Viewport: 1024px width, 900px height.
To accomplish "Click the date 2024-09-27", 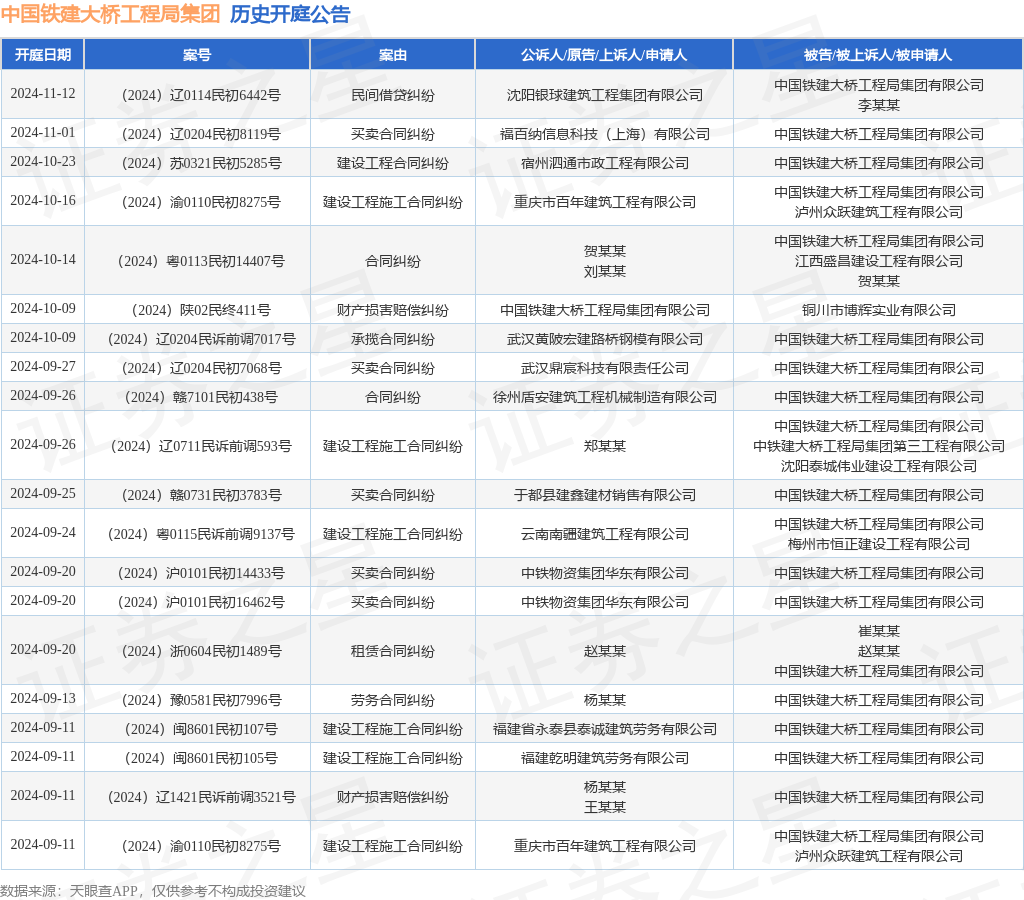I will pos(42,366).
